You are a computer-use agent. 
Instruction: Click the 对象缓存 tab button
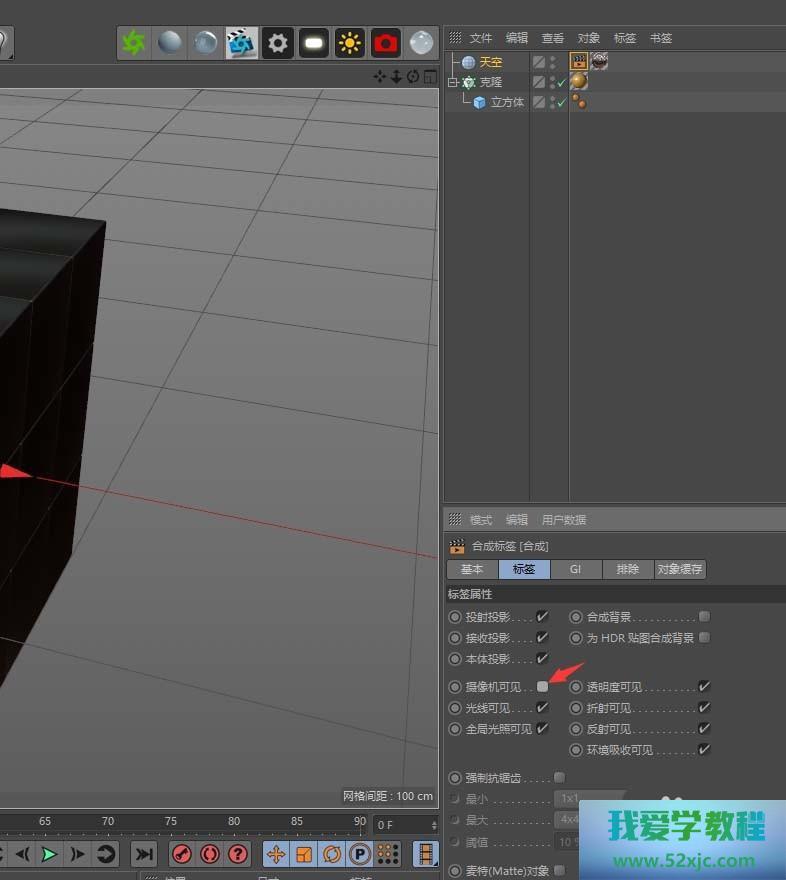tap(680, 569)
